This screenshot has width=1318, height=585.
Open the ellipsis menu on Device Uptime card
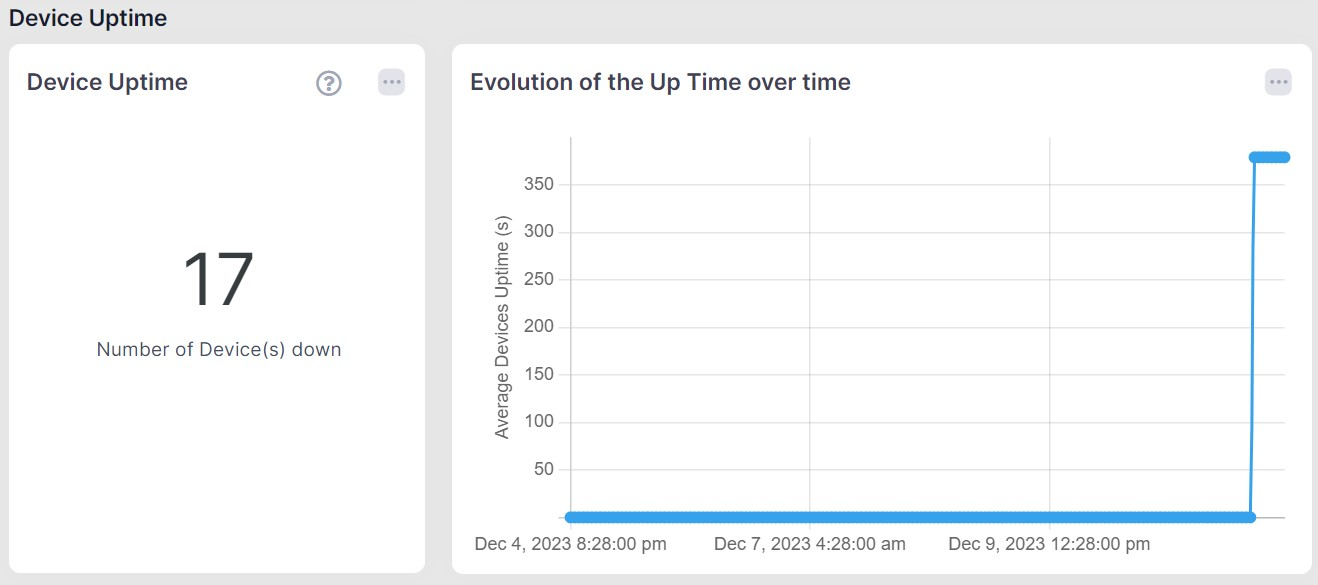391,82
